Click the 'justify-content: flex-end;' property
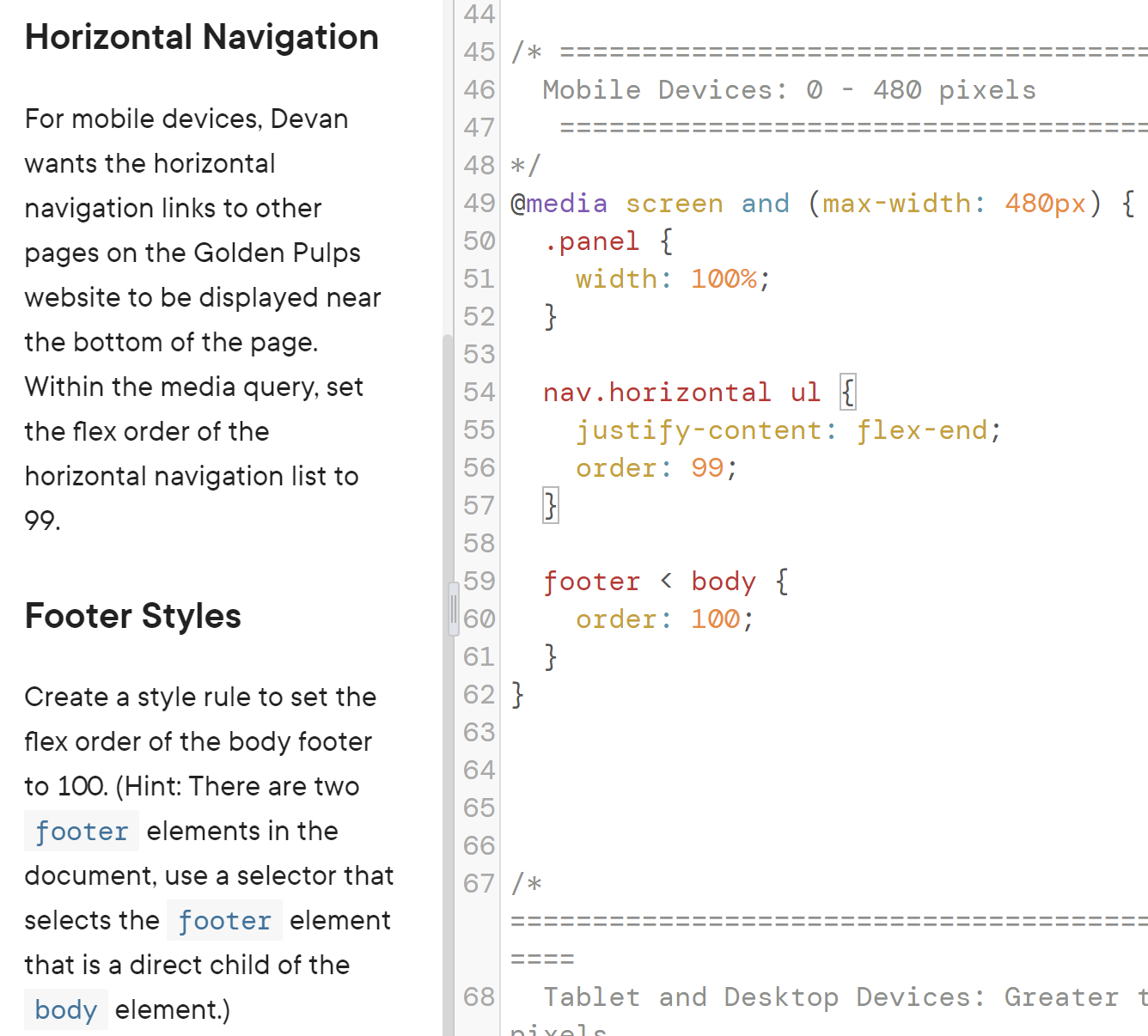Image resolution: width=1148 pixels, height=1036 pixels. coord(786,430)
